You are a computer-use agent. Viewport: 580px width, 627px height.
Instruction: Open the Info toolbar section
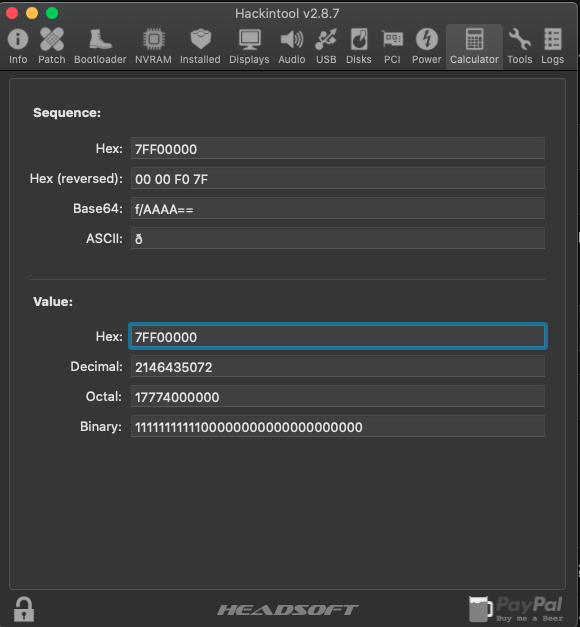[18, 46]
